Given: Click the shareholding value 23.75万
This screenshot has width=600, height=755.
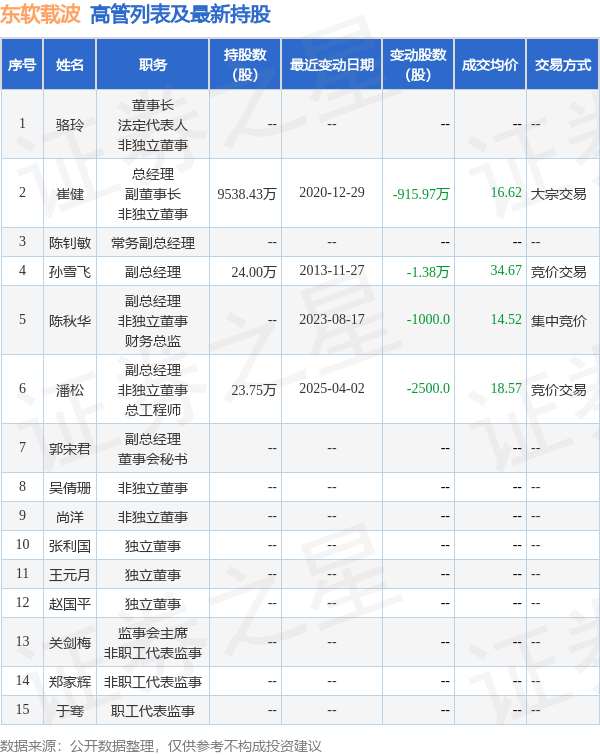Looking at the screenshot, I should tap(254, 390).
